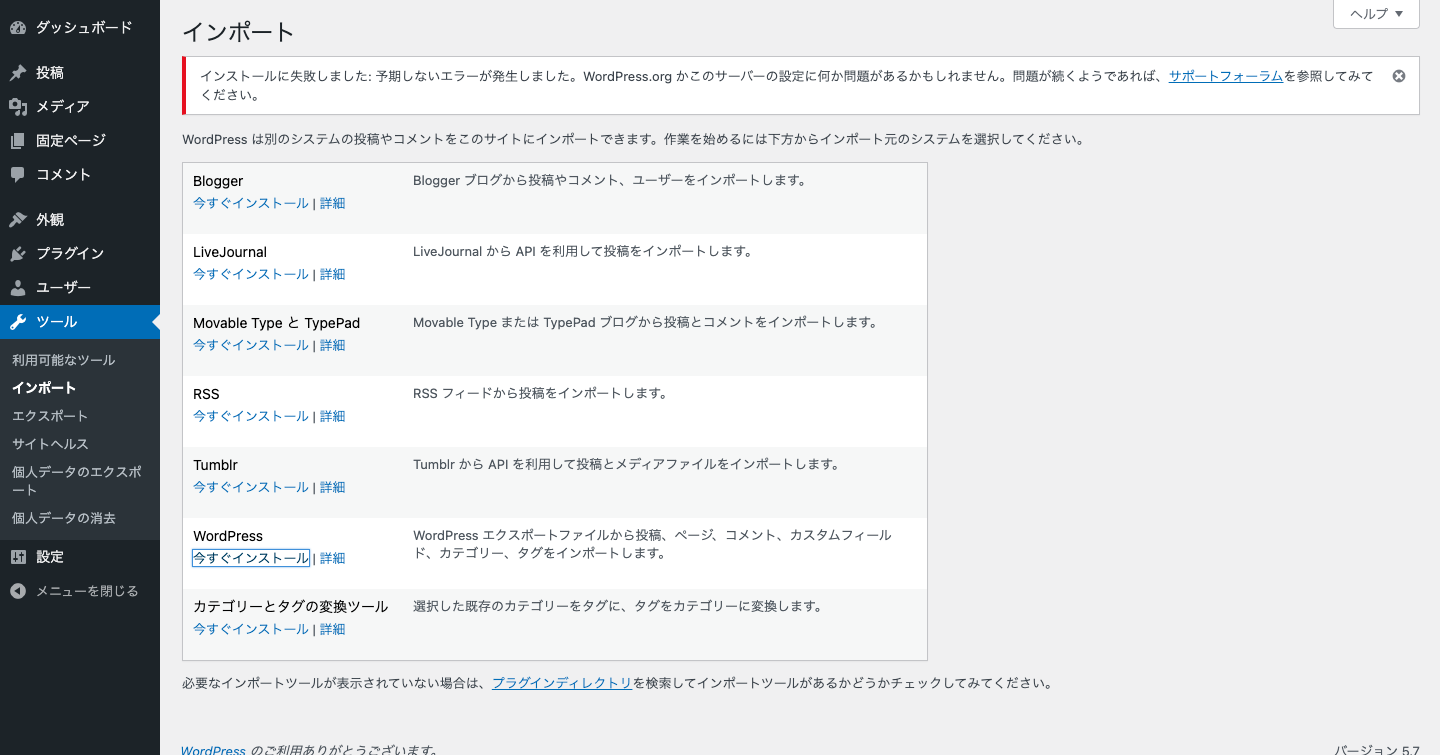This screenshot has height=755, width=1440.
Task: Click the wrench icon for ツール
Action: click(18, 322)
